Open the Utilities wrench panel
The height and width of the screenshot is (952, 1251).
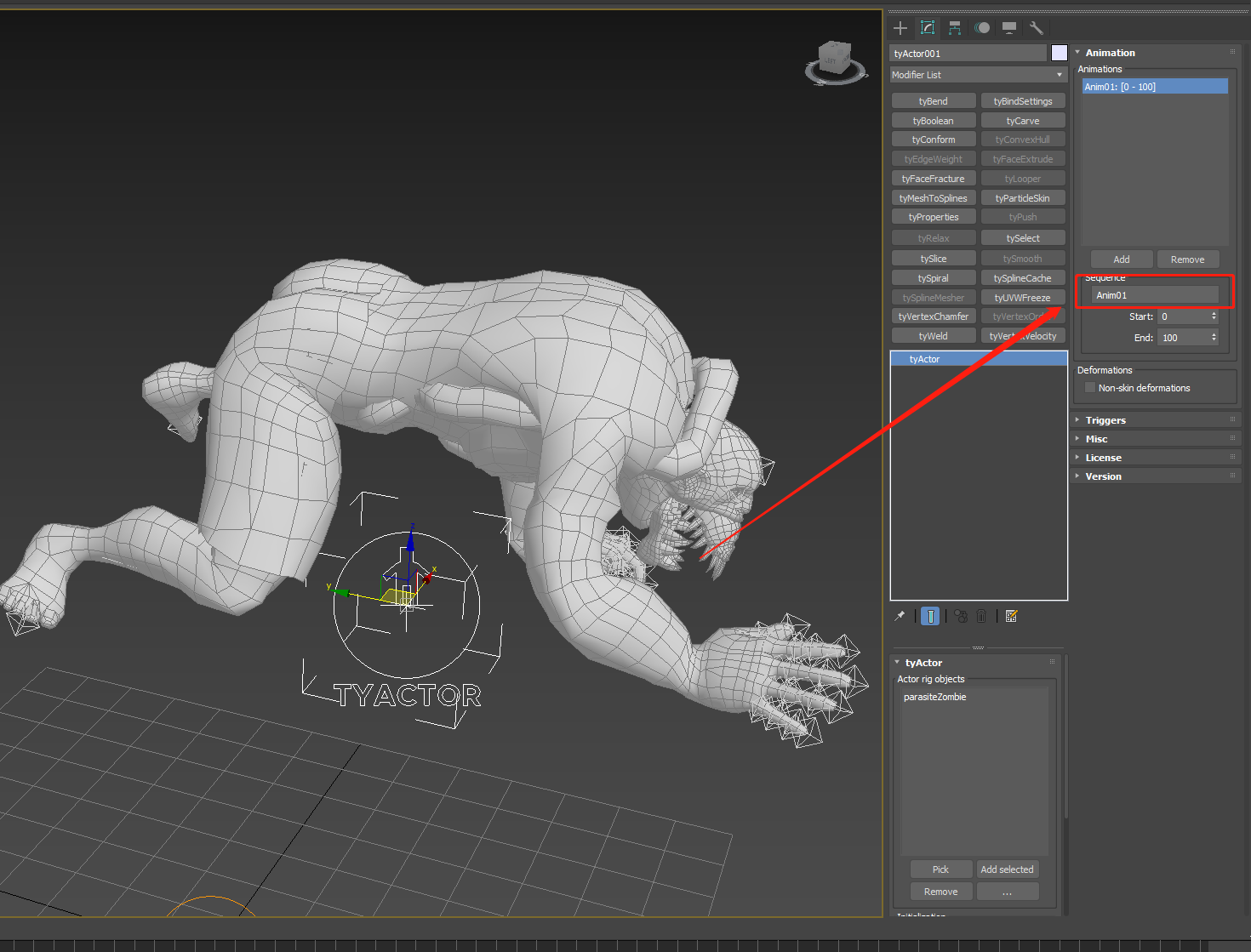point(1037,28)
